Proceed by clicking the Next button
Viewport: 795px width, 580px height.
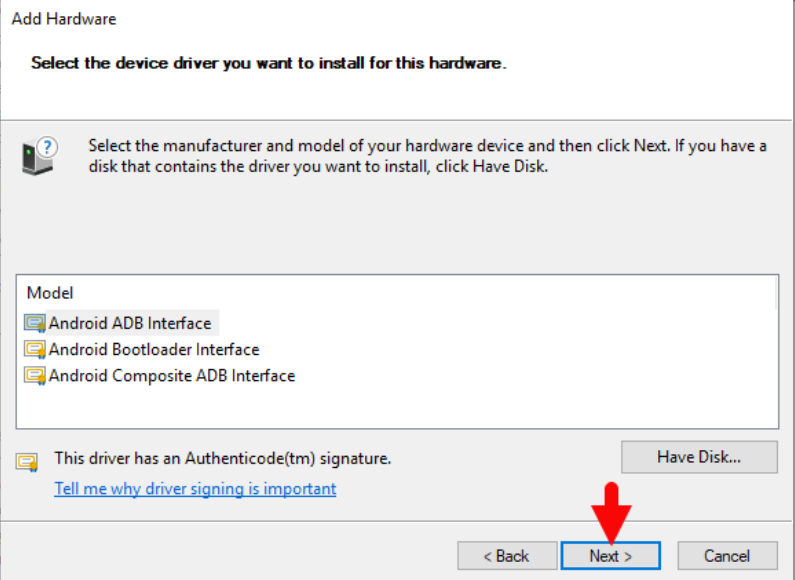(610, 556)
